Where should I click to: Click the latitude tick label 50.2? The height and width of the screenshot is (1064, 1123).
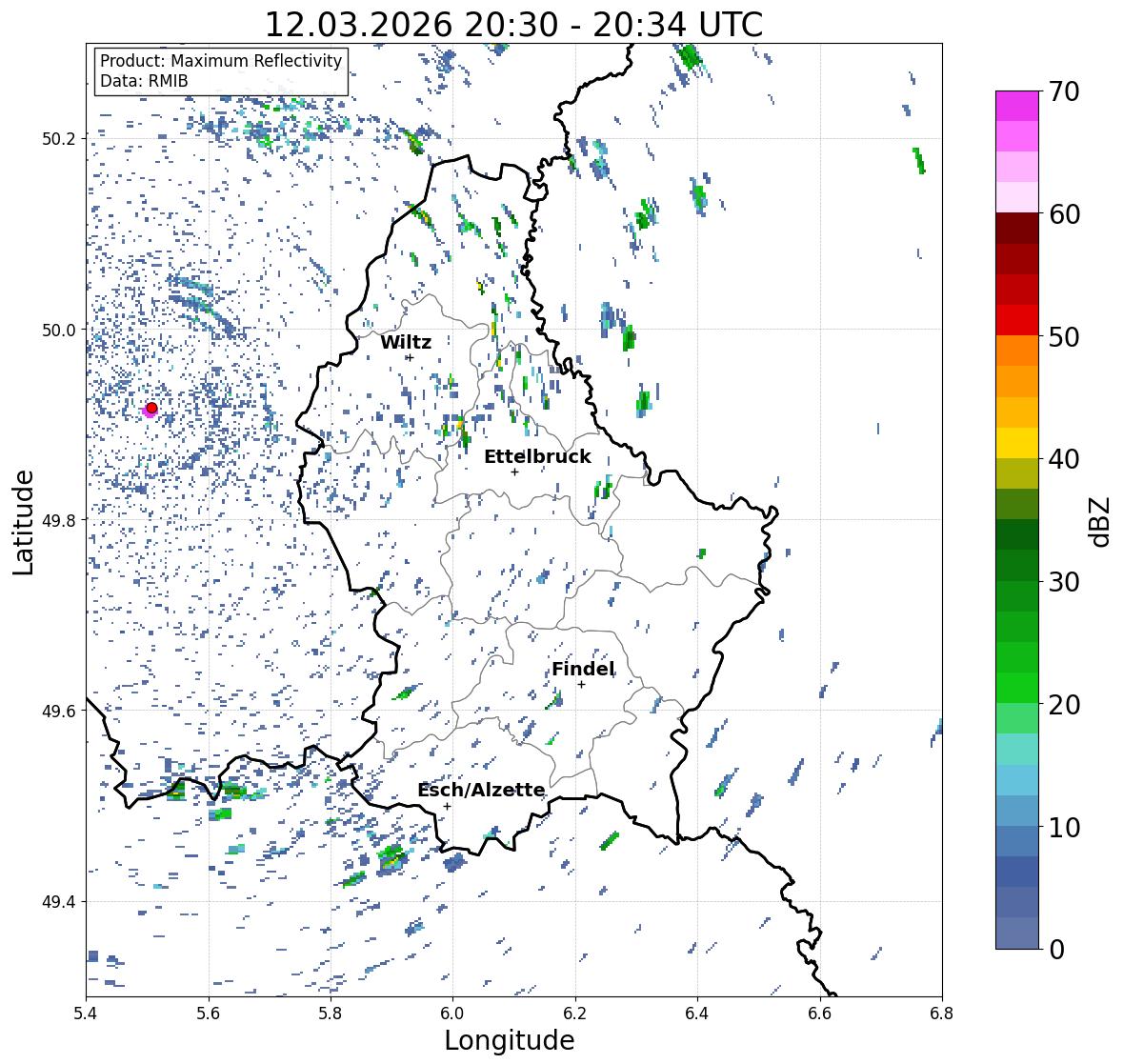tap(60, 138)
